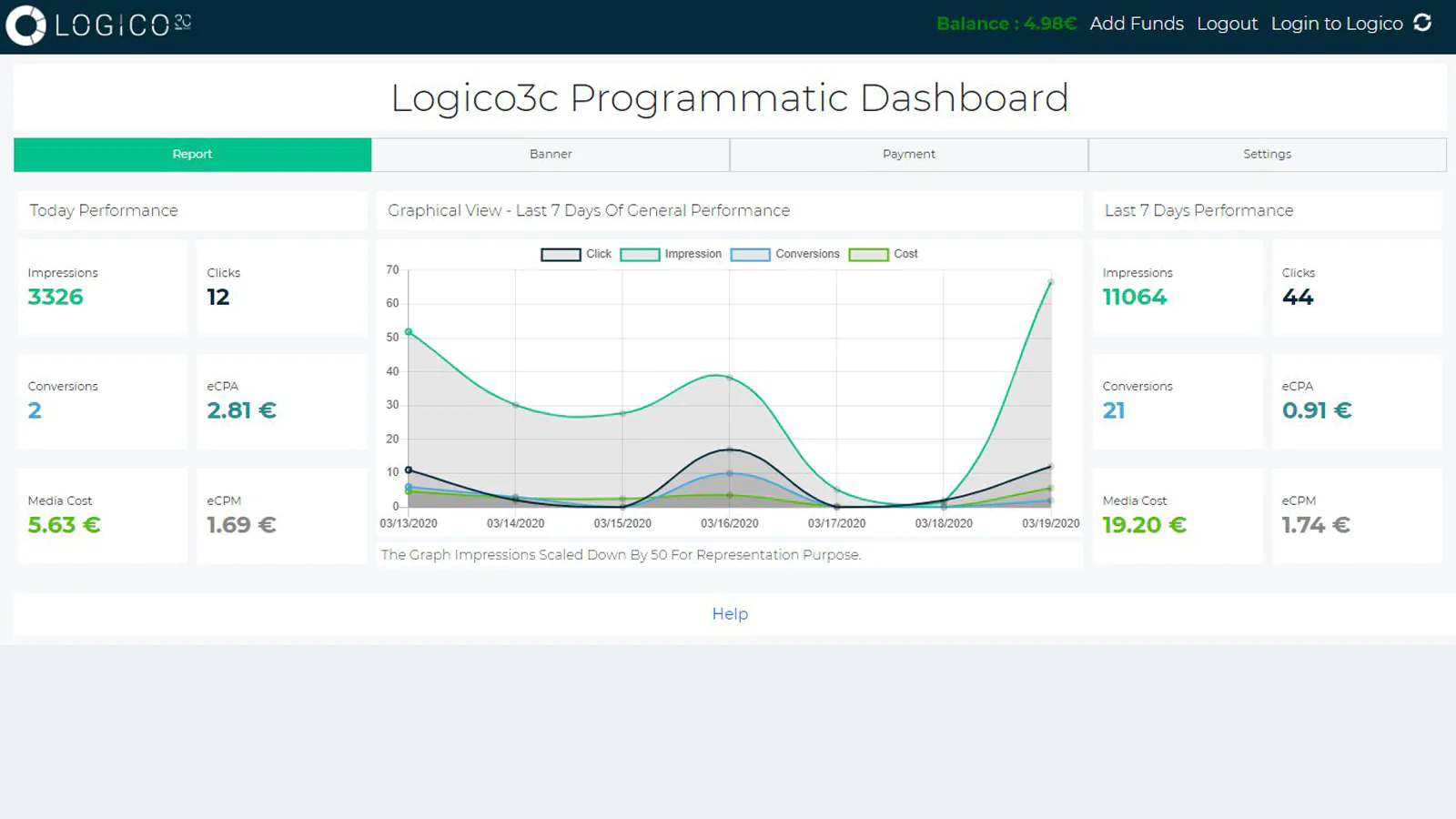Click the Click data point on 03/13/2020
The height and width of the screenshot is (819, 1456).
pos(409,470)
